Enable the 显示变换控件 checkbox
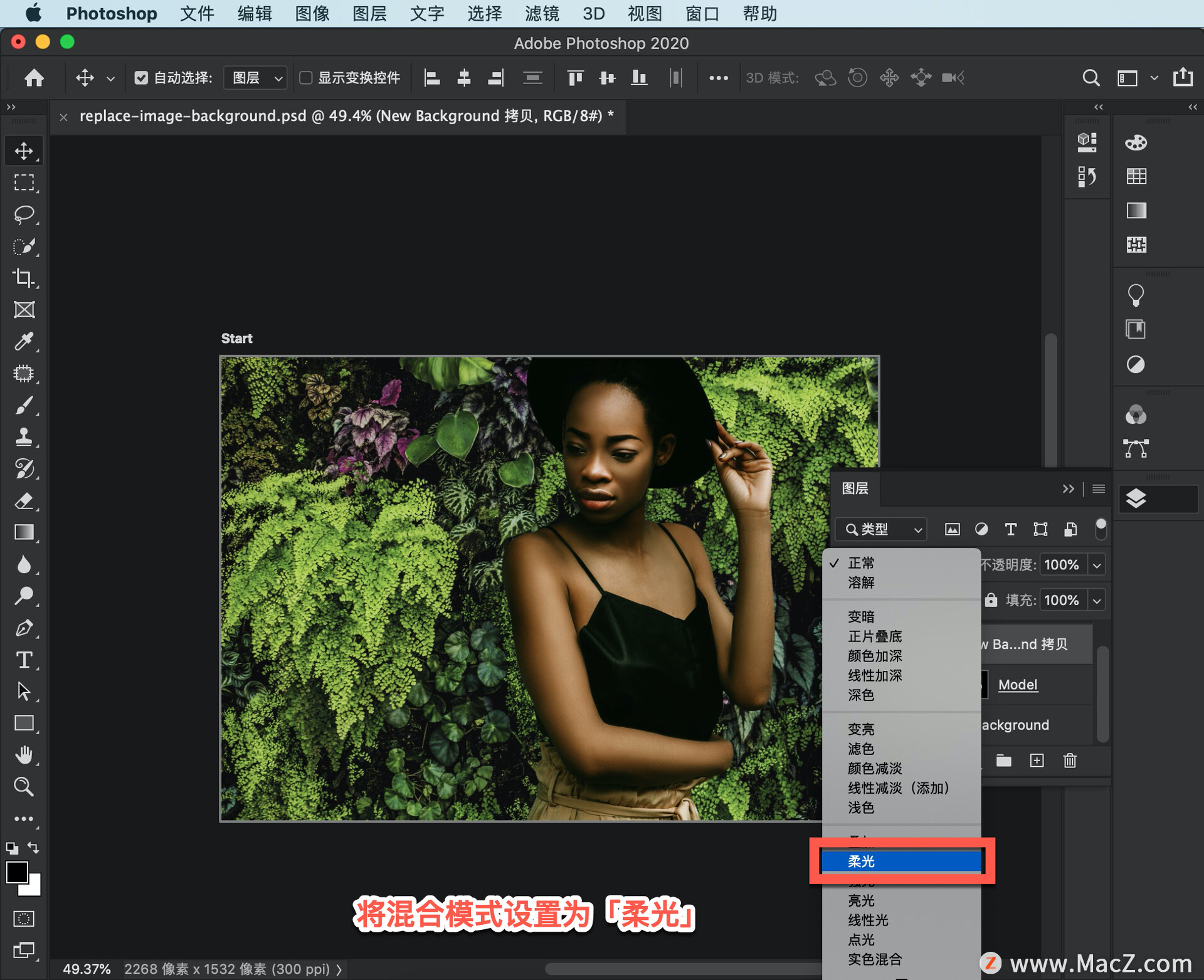The image size is (1204, 980). [x=306, y=78]
